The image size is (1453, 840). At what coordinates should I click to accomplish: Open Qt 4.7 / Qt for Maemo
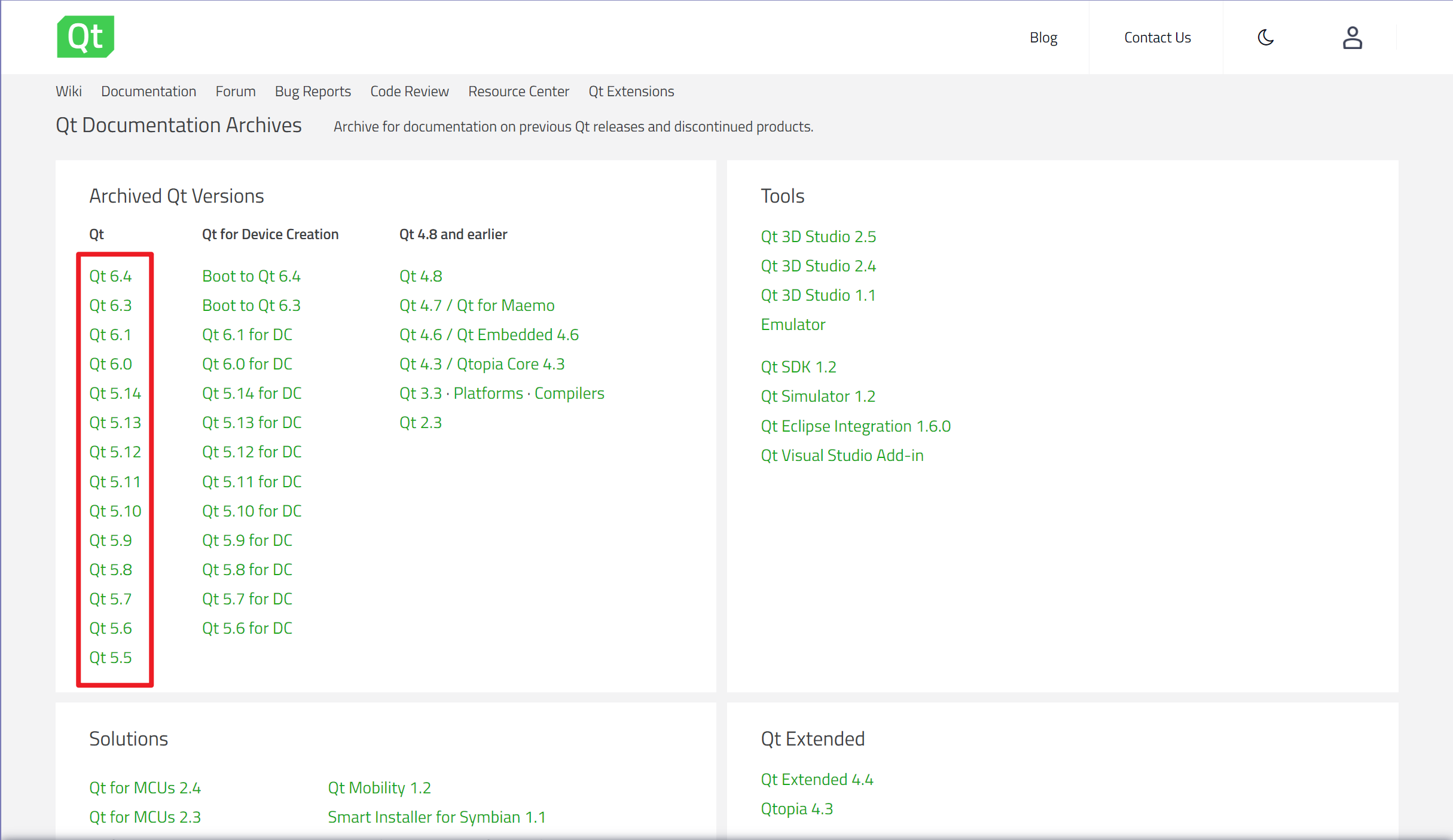pos(477,306)
